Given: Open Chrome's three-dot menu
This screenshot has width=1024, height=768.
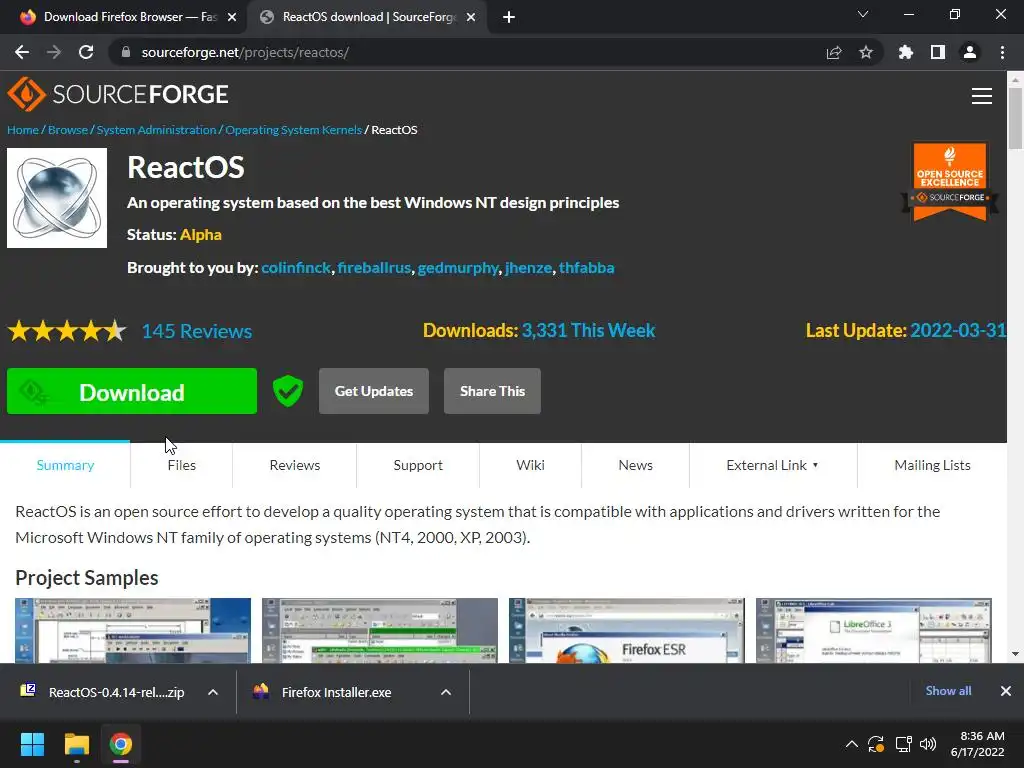Looking at the screenshot, I should [x=1002, y=52].
